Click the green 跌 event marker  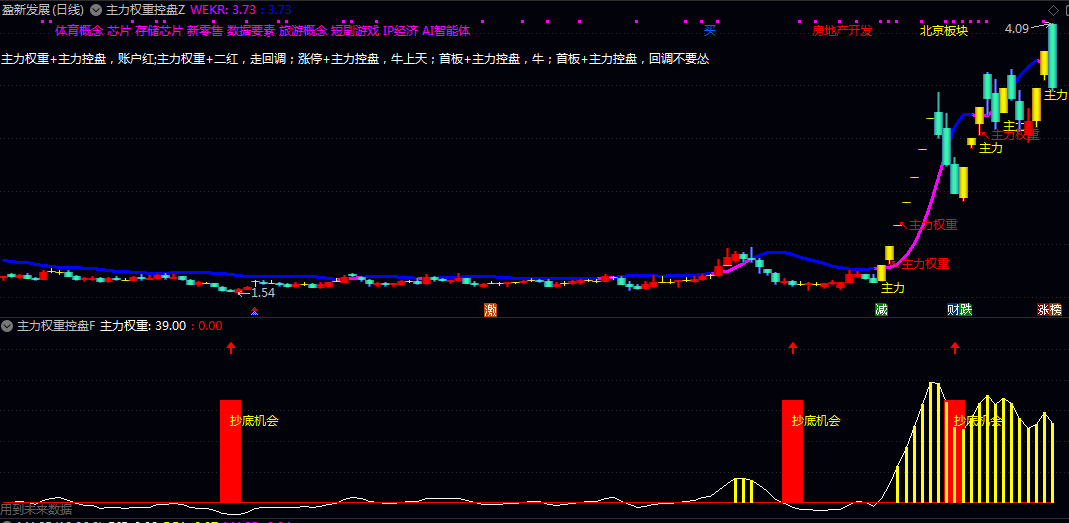coord(965,310)
